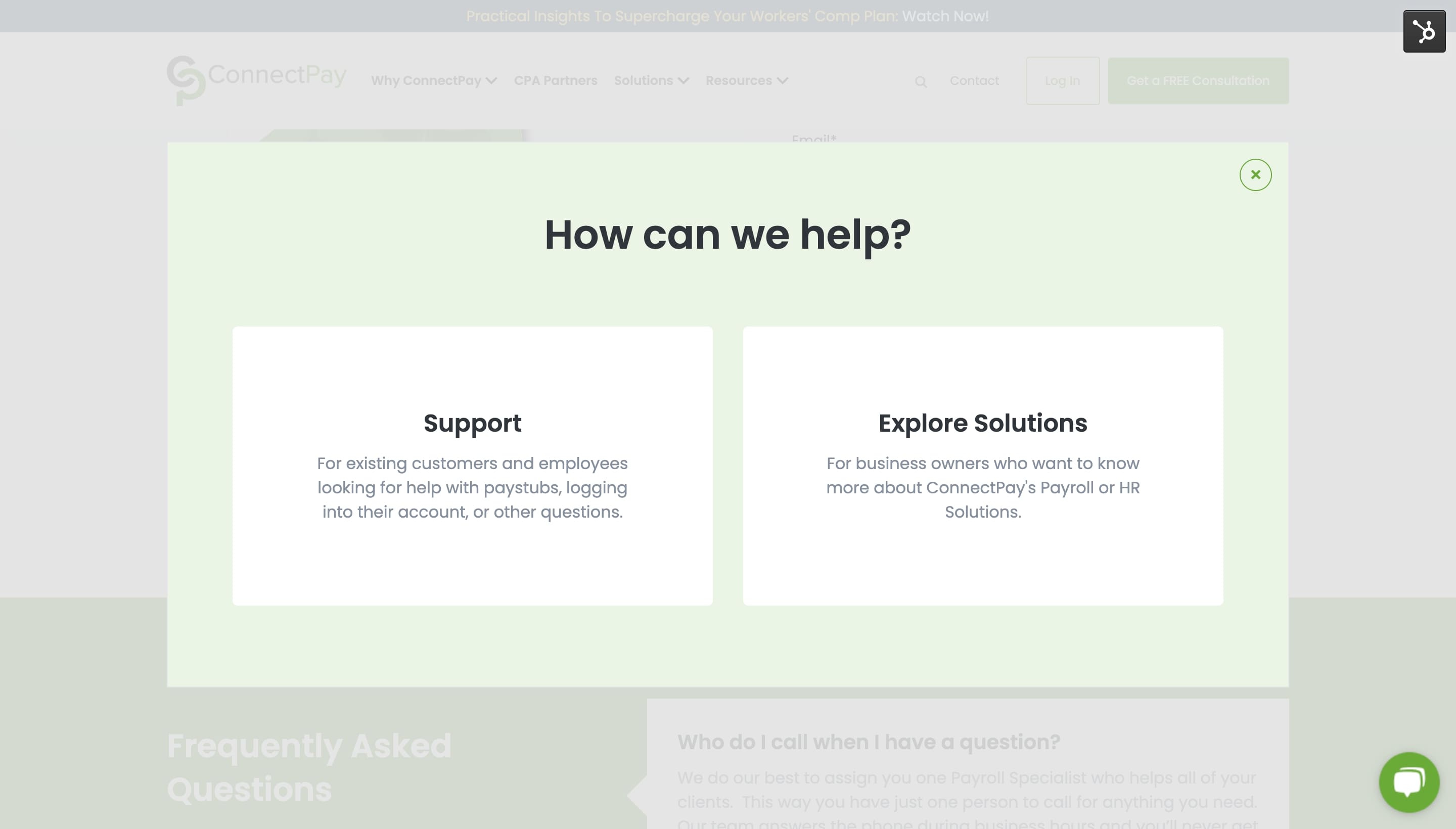Screen dimensions: 1456x829
Task: Click the Log In button
Action: click(x=1063, y=81)
